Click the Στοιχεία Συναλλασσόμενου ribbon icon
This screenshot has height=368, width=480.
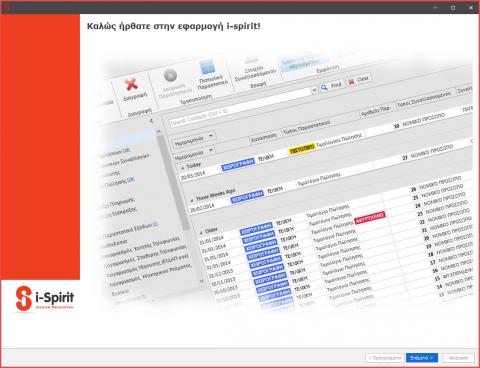click(251, 60)
